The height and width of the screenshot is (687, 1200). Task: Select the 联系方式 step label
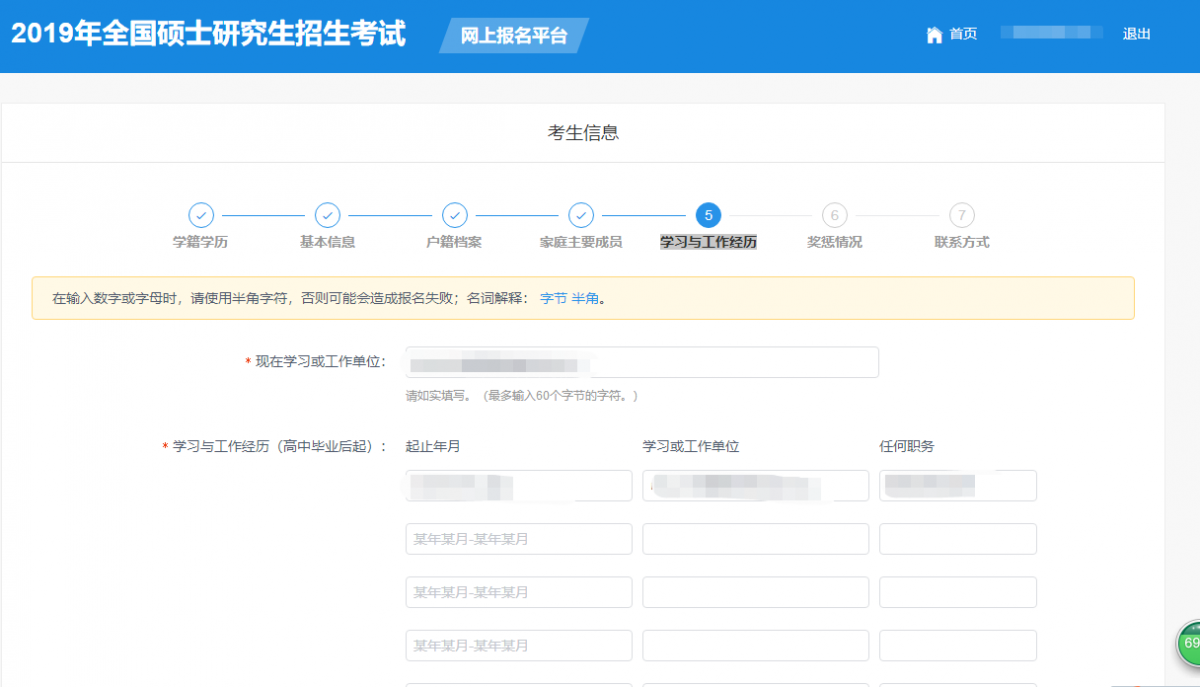click(x=961, y=241)
